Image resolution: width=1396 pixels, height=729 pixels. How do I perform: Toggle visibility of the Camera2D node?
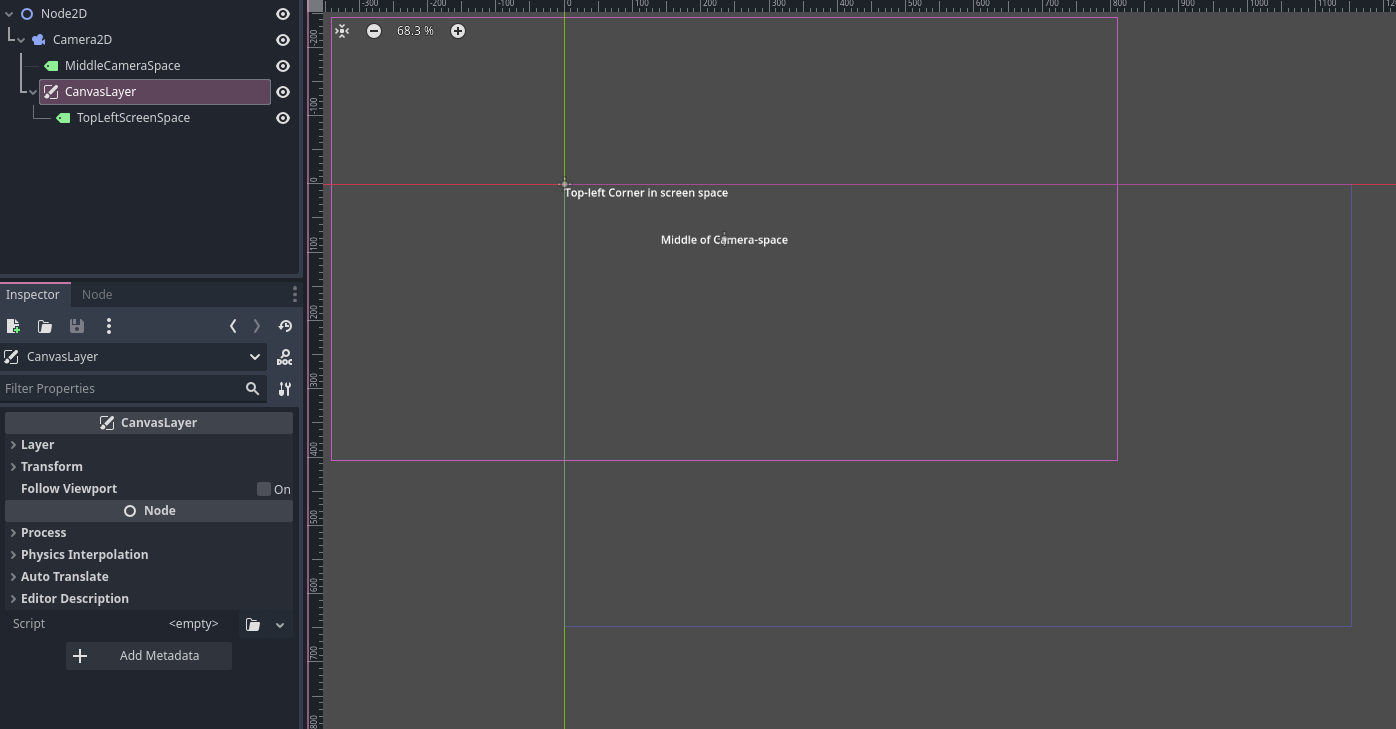(x=283, y=40)
